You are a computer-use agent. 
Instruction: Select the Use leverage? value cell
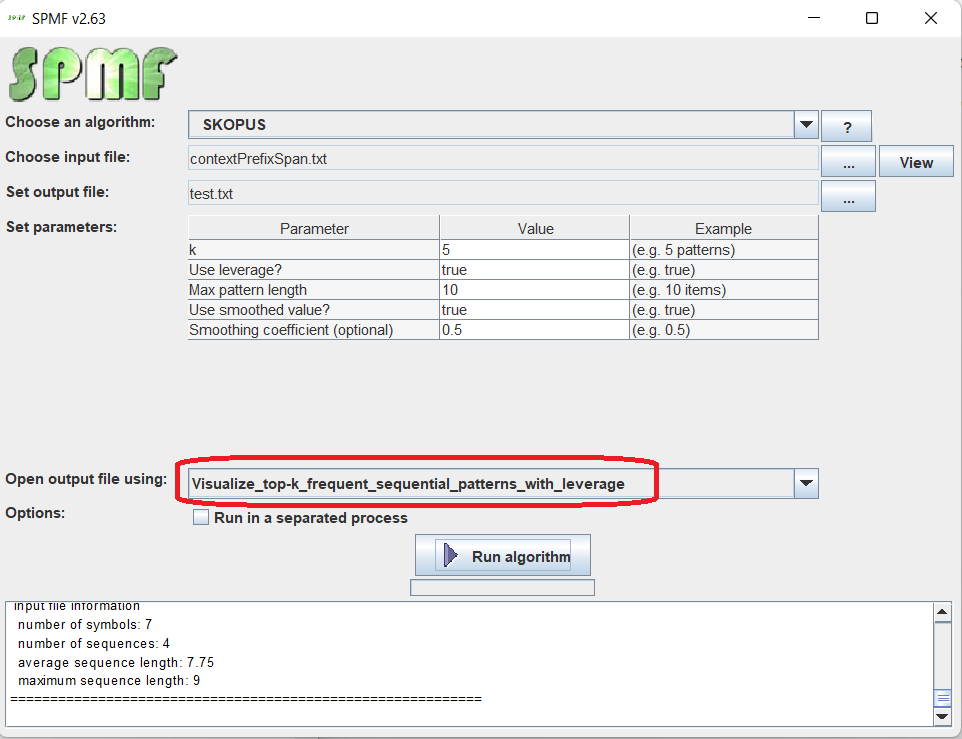tap(533, 270)
